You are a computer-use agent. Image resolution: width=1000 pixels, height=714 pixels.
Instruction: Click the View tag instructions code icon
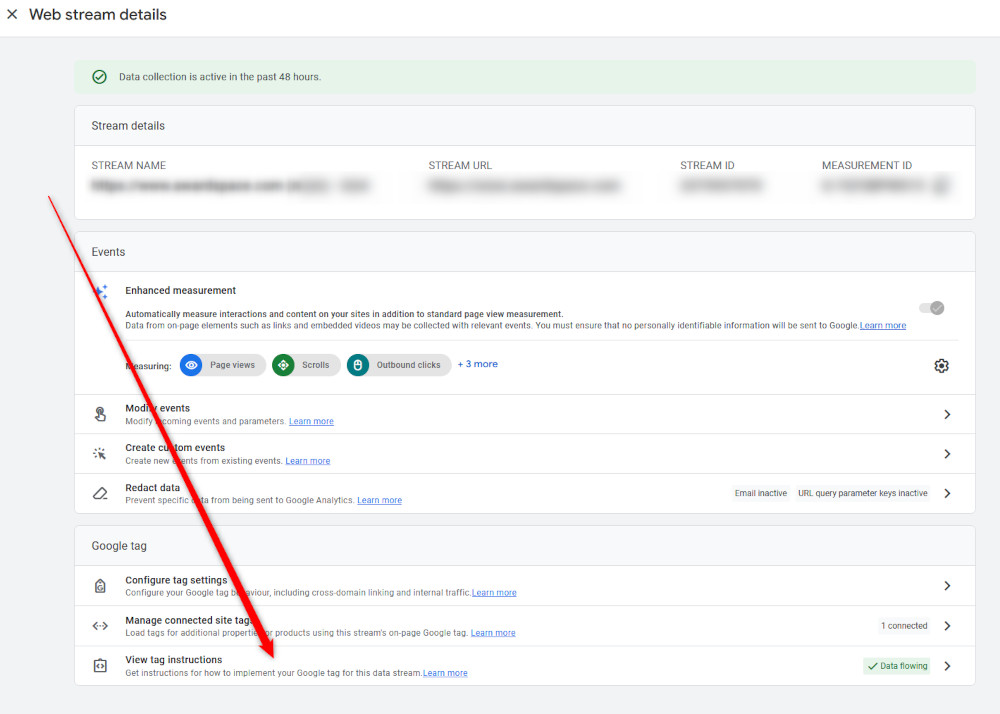tap(100, 666)
